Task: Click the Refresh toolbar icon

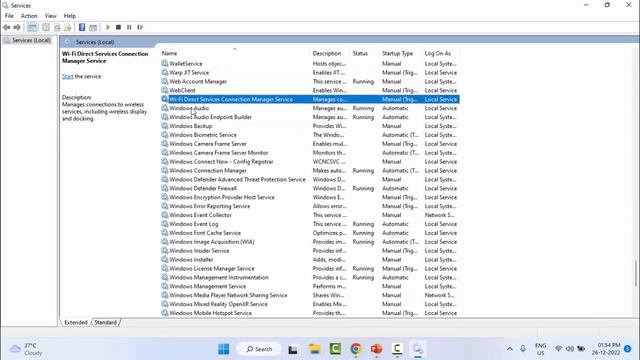Action: click(x=57, y=27)
